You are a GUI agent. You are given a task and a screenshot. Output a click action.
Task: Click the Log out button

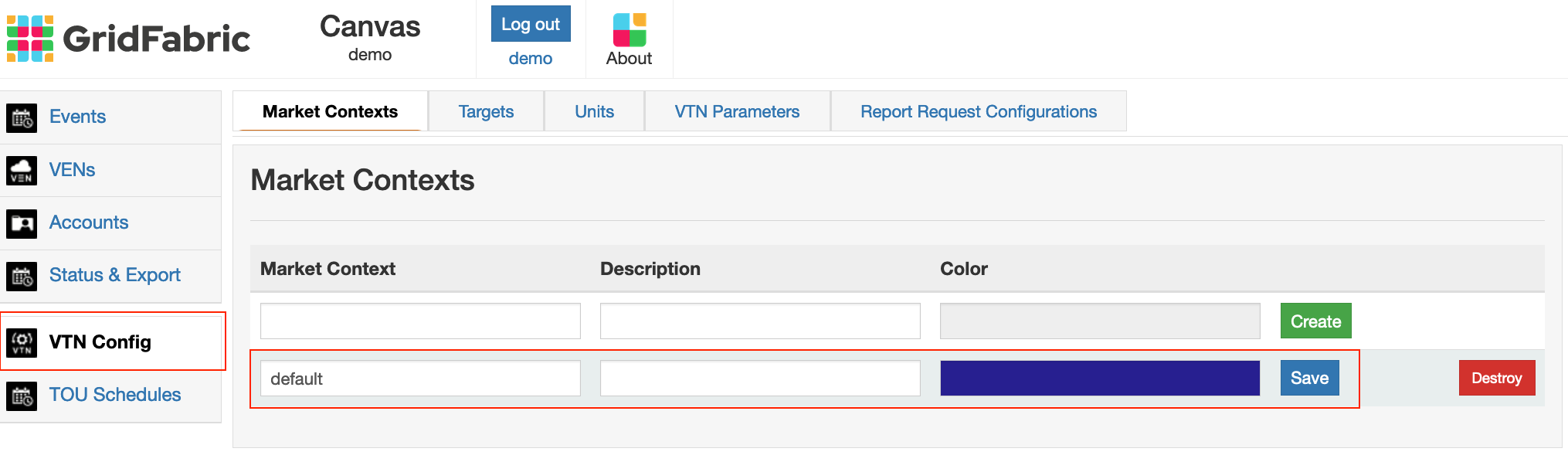[530, 23]
